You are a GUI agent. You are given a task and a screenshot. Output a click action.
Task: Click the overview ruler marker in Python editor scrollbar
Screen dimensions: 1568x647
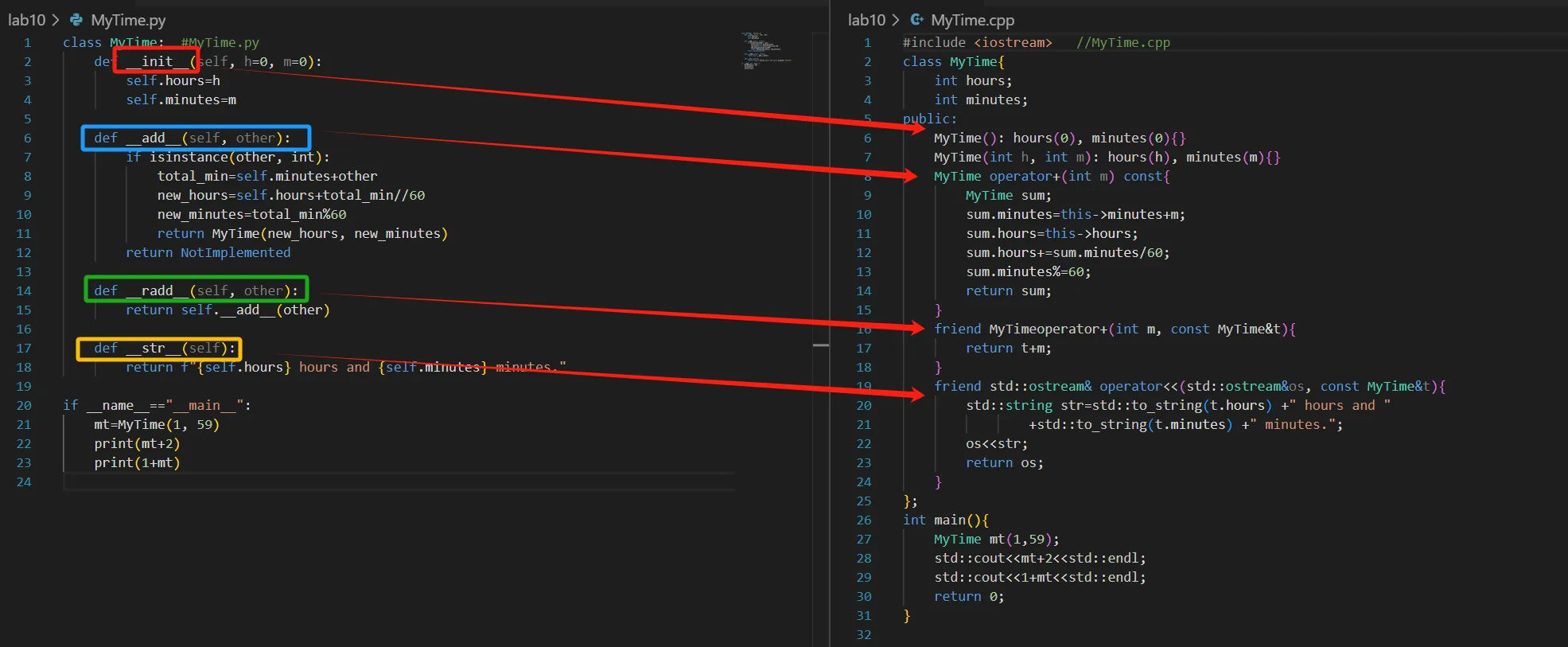click(821, 345)
